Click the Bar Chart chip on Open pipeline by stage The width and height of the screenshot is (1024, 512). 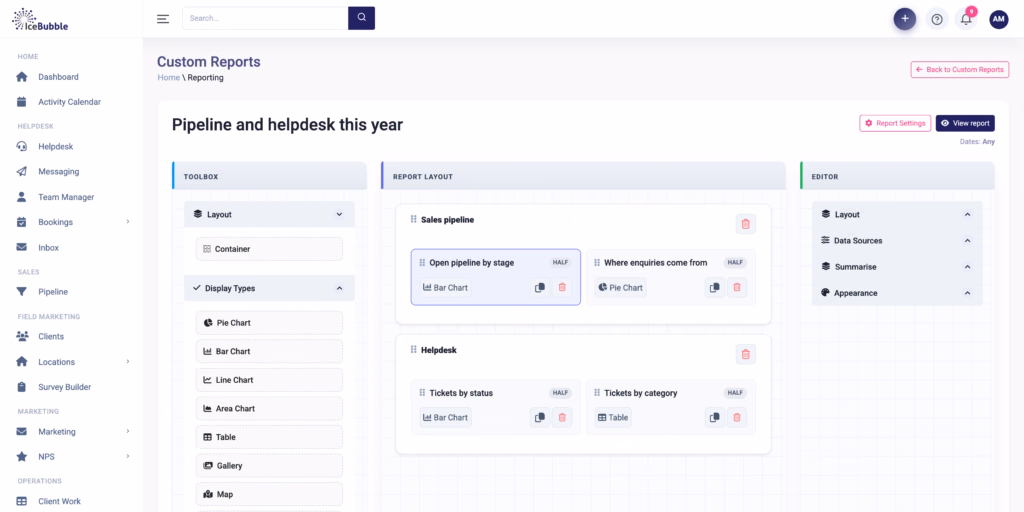(x=445, y=287)
